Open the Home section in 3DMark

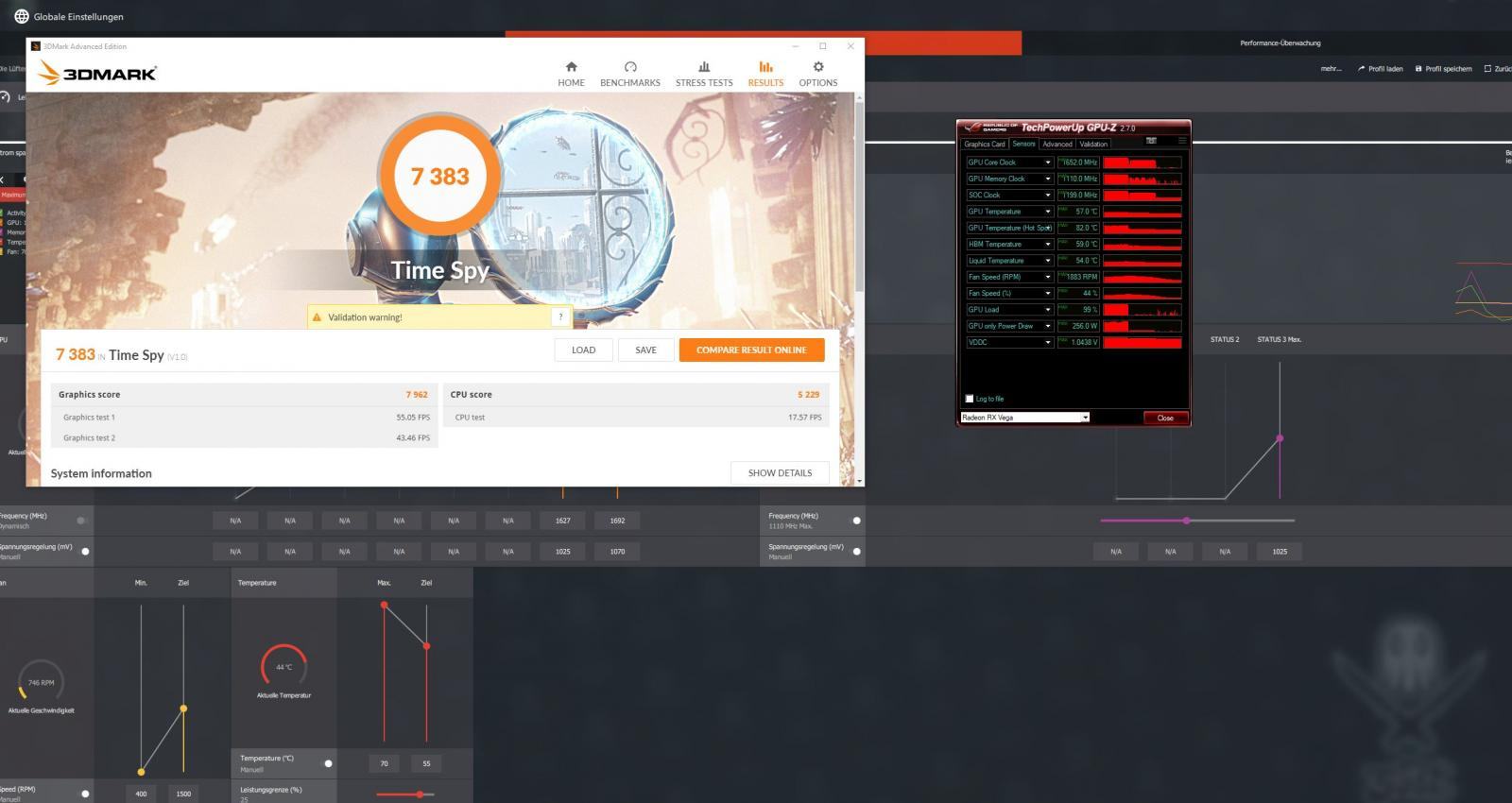pos(571,74)
